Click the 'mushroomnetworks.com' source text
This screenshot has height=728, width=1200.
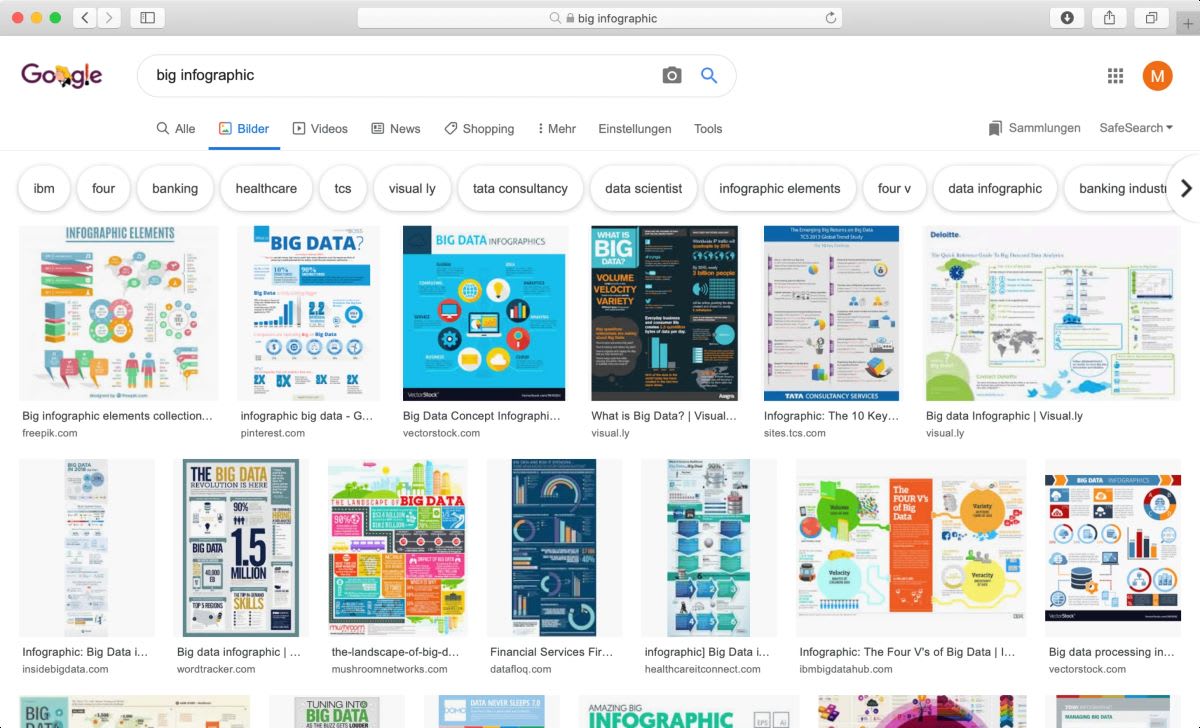point(390,669)
